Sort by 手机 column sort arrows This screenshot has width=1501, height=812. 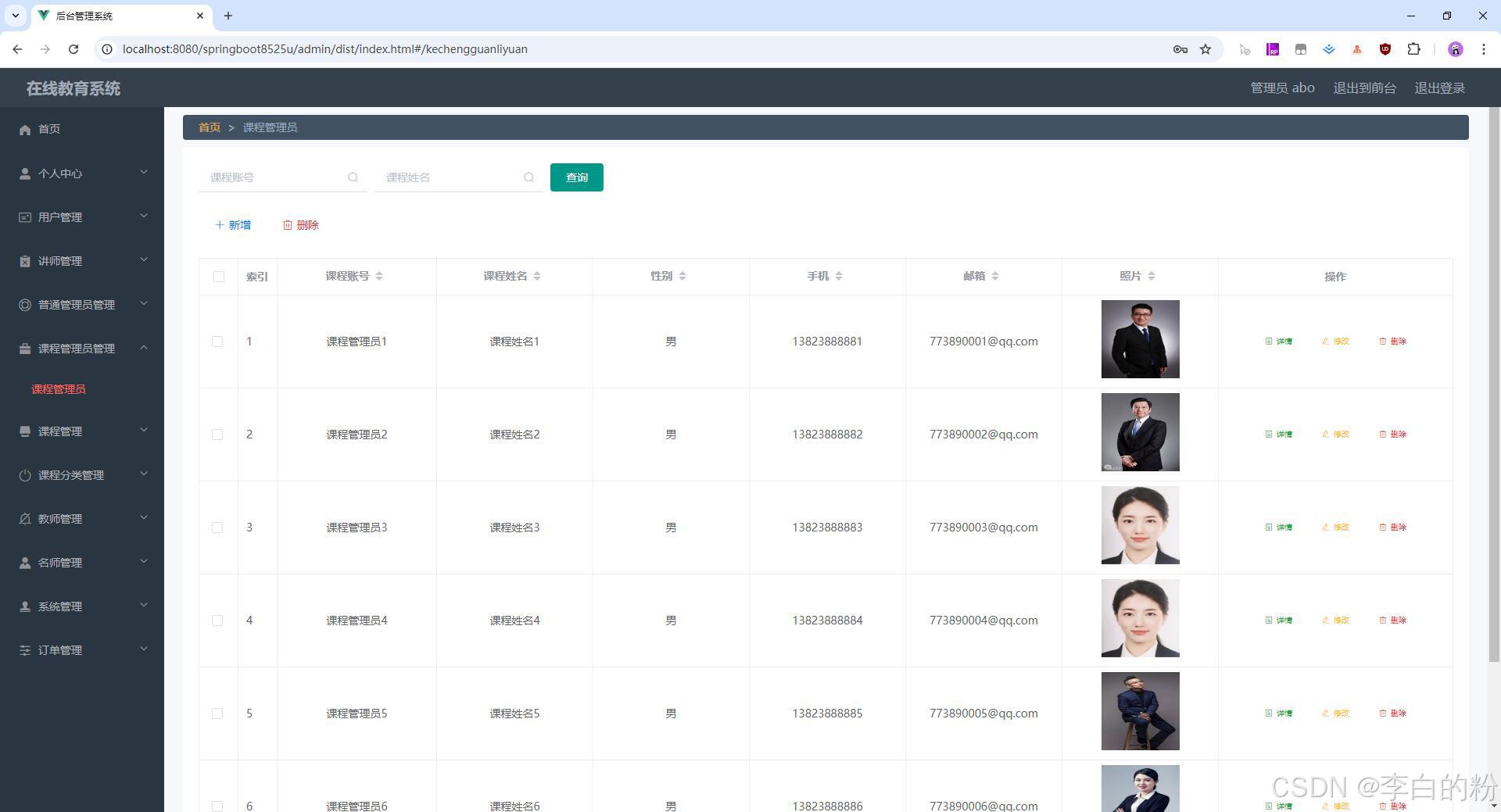839,276
